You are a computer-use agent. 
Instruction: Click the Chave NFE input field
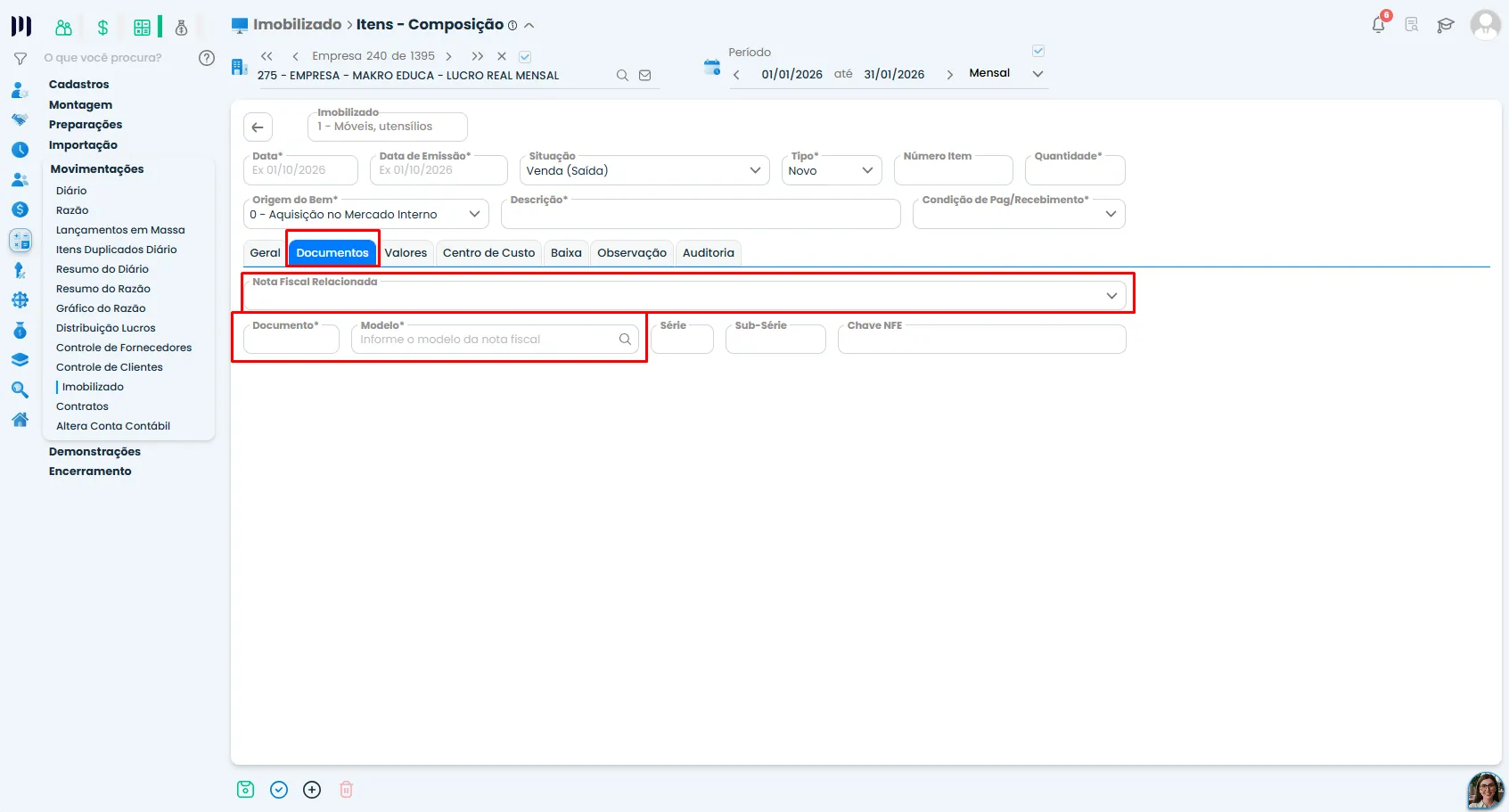click(x=982, y=340)
